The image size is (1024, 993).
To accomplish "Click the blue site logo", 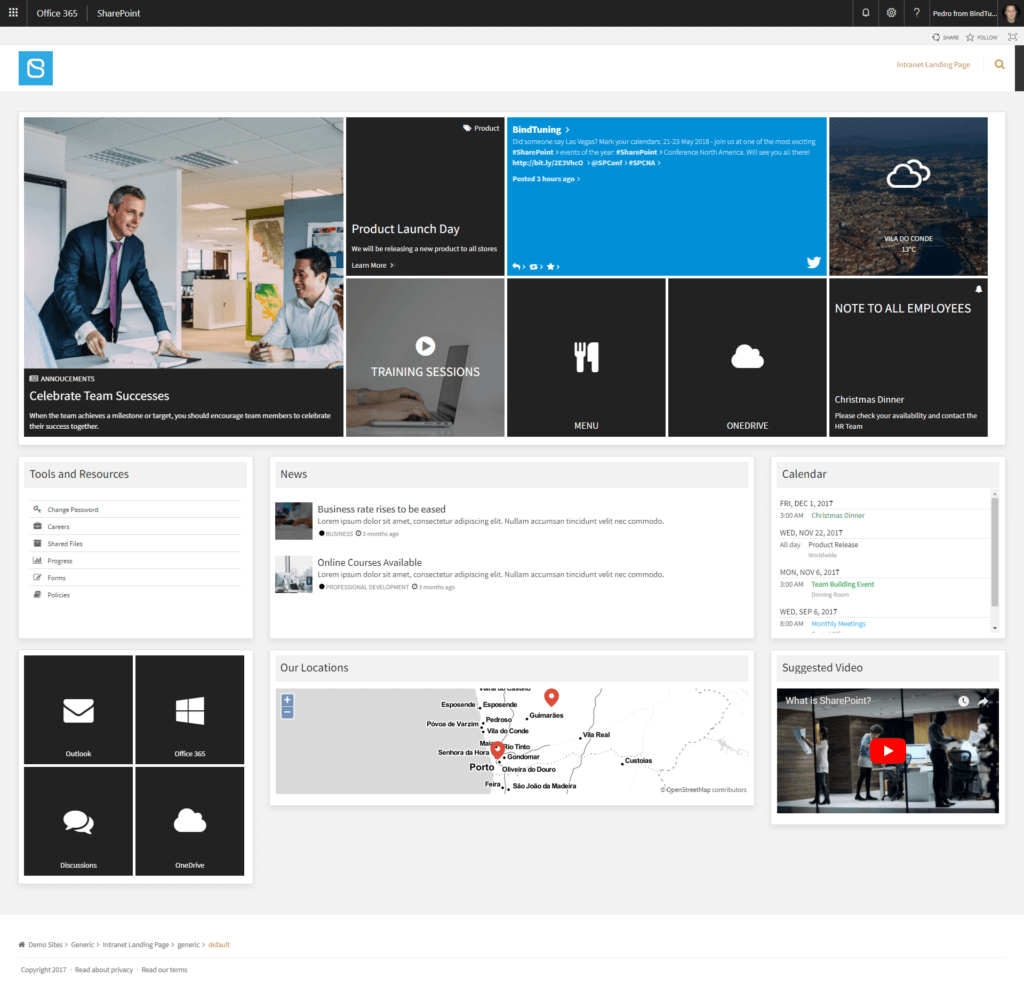I will (x=36, y=68).
